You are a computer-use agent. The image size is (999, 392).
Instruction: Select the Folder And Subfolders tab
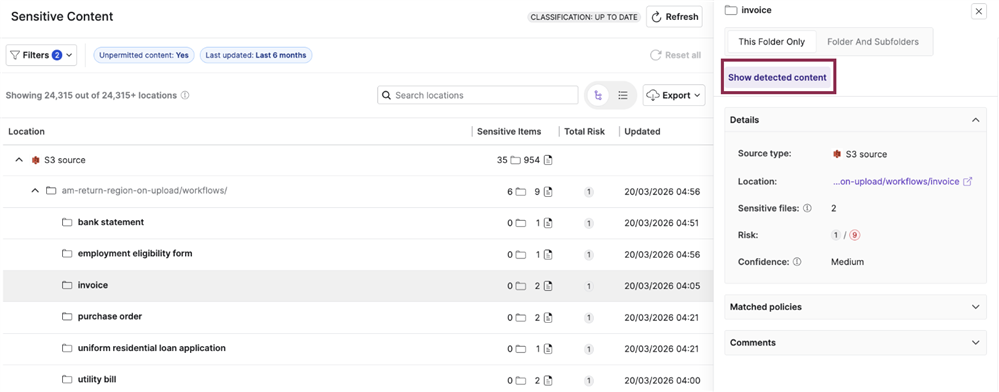click(x=873, y=42)
